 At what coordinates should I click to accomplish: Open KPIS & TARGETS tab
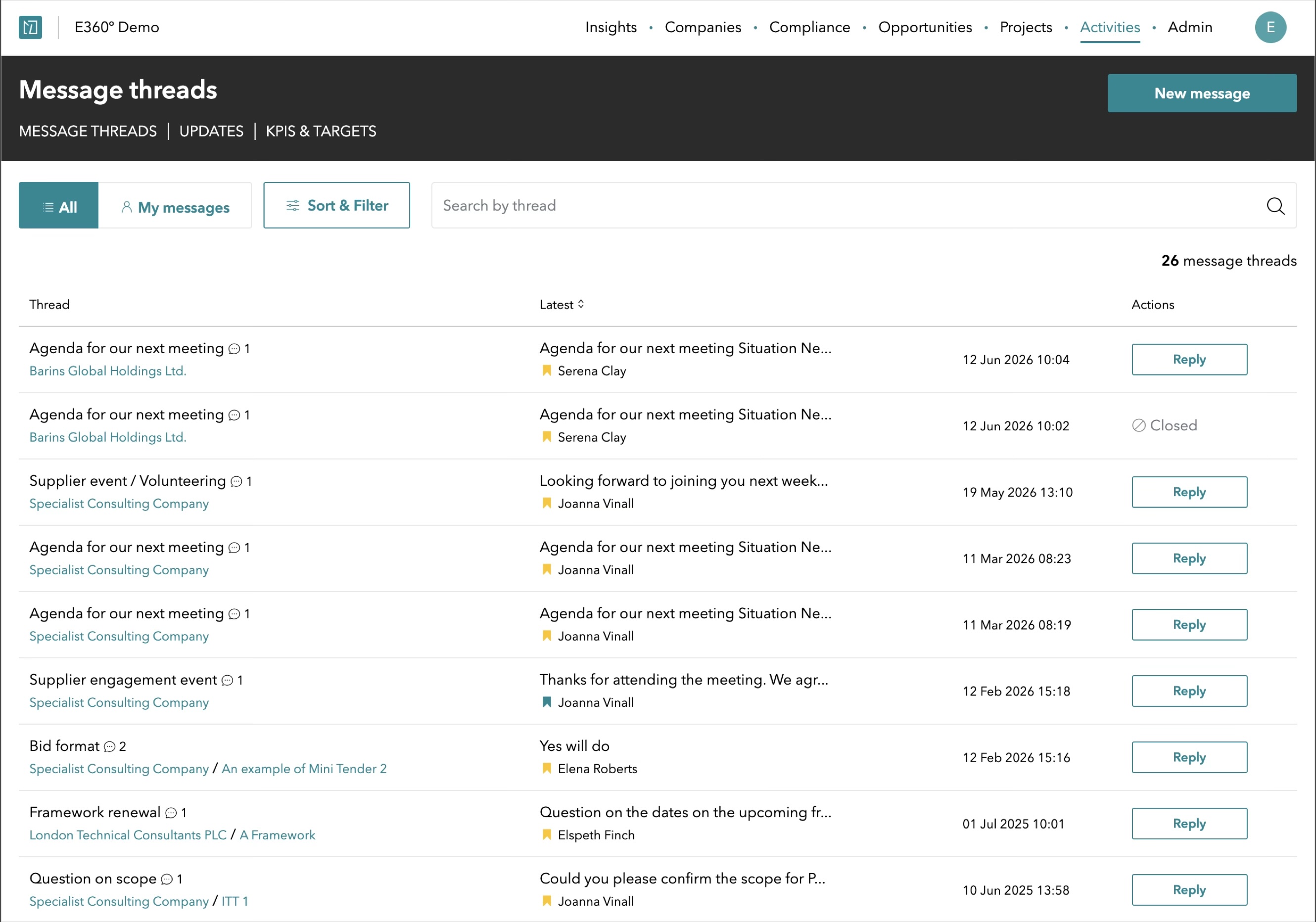pos(321,131)
